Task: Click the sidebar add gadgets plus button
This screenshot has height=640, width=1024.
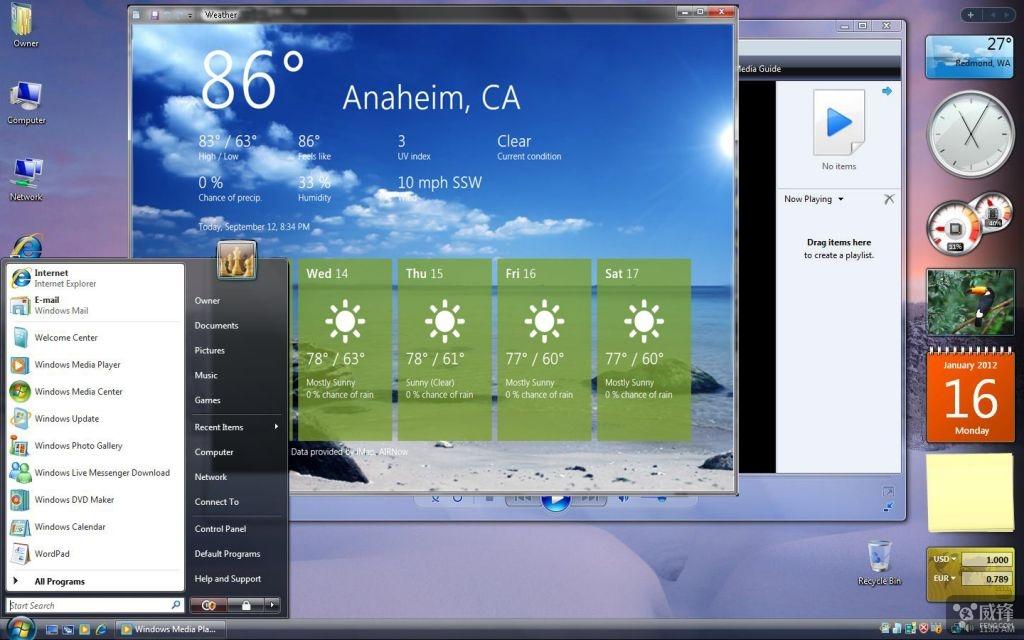Action: click(970, 14)
